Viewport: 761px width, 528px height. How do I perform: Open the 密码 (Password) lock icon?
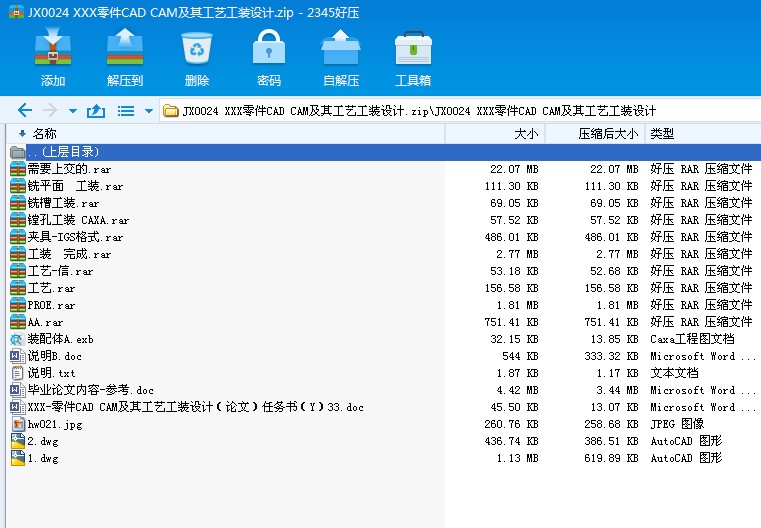click(x=268, y=47)
